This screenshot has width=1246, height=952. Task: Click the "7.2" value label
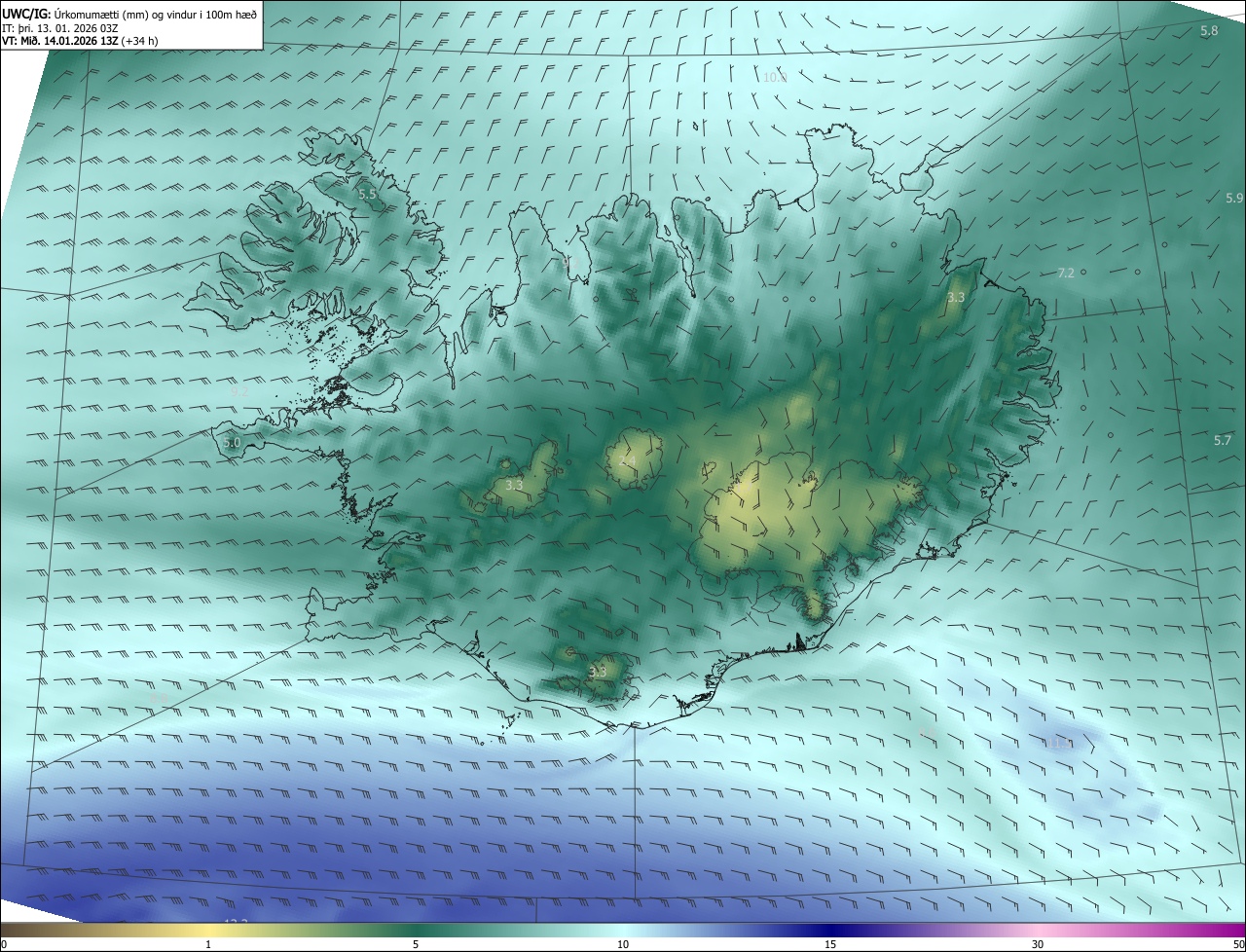(1066, 274)
